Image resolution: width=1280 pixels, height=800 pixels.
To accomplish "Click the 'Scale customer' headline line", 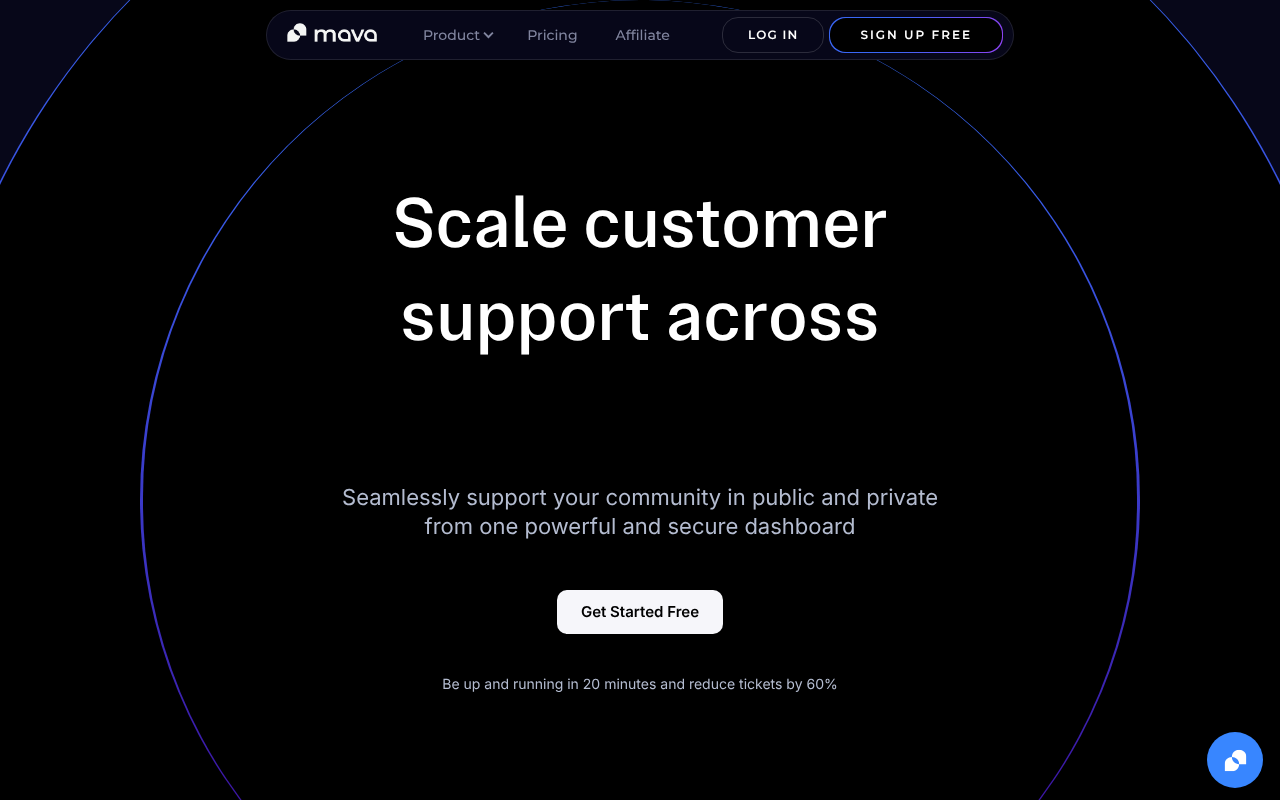I will point(640,222).
